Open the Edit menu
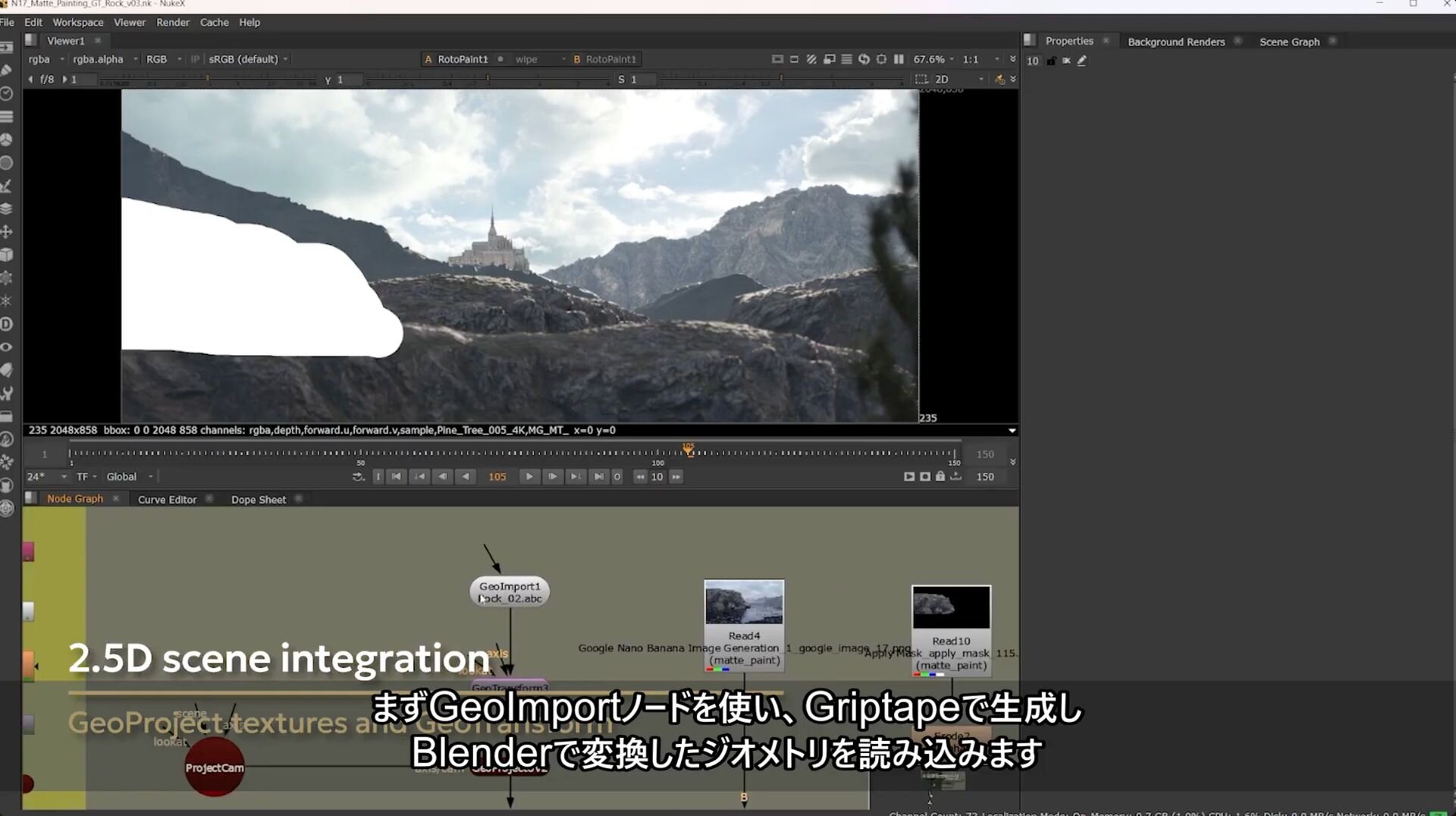Image resolution: width=1456 pixels, height=816 pixels. 33,23
